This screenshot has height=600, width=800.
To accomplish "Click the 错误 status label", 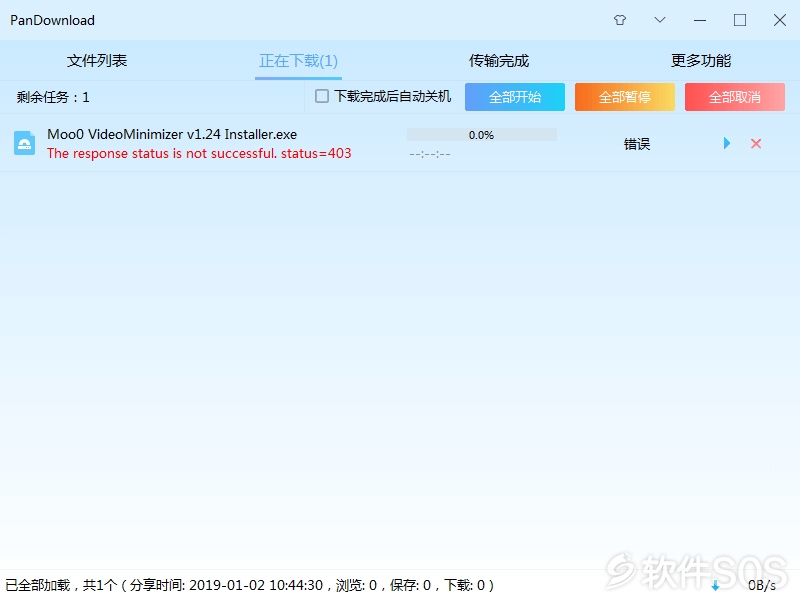I will tap(637, 144).
